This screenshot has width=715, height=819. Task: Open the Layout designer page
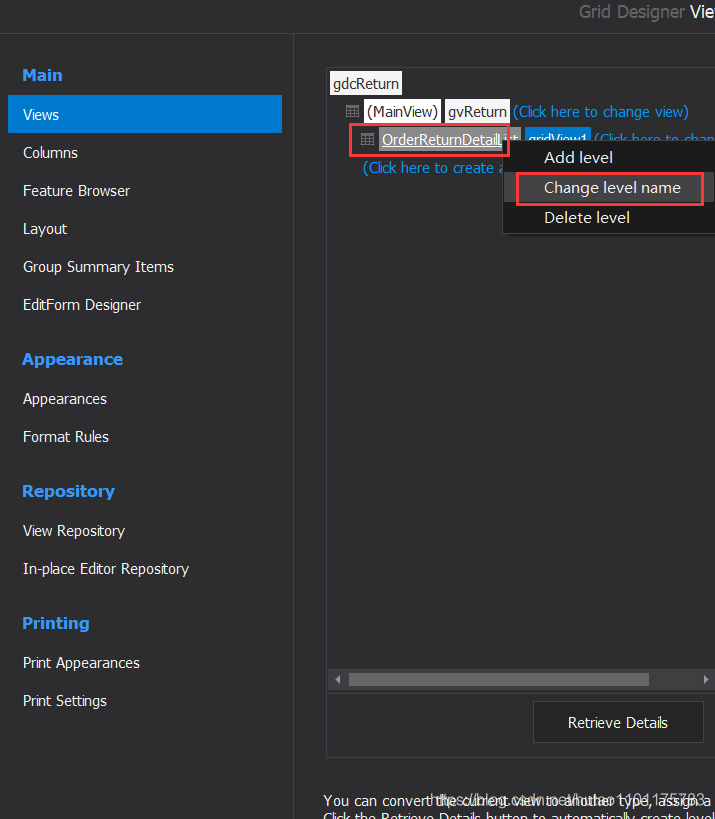[44, 228]
